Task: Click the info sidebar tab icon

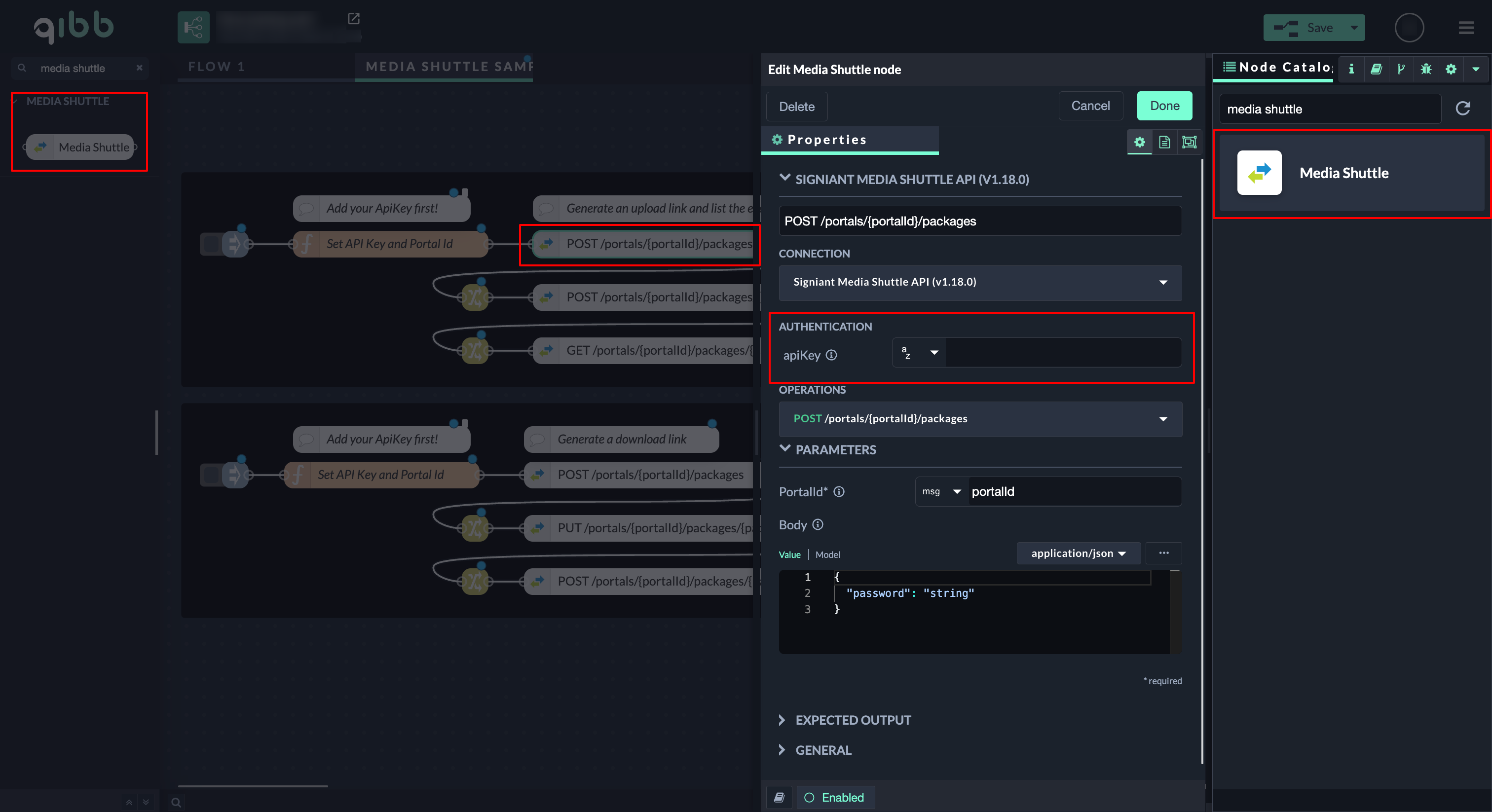Action: pyautogui.click(x=1351, y=69)
